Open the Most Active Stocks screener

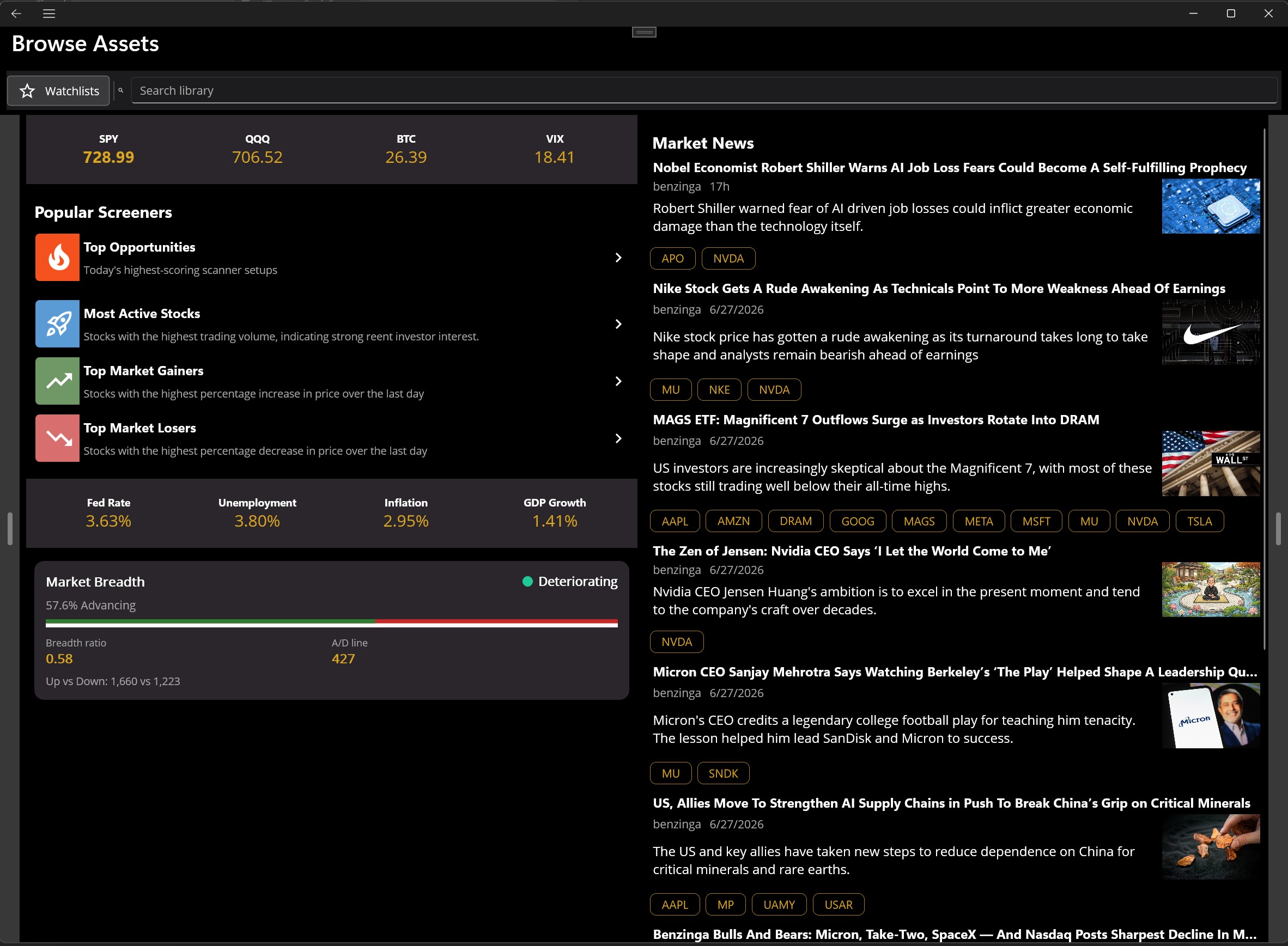[332, 324]
